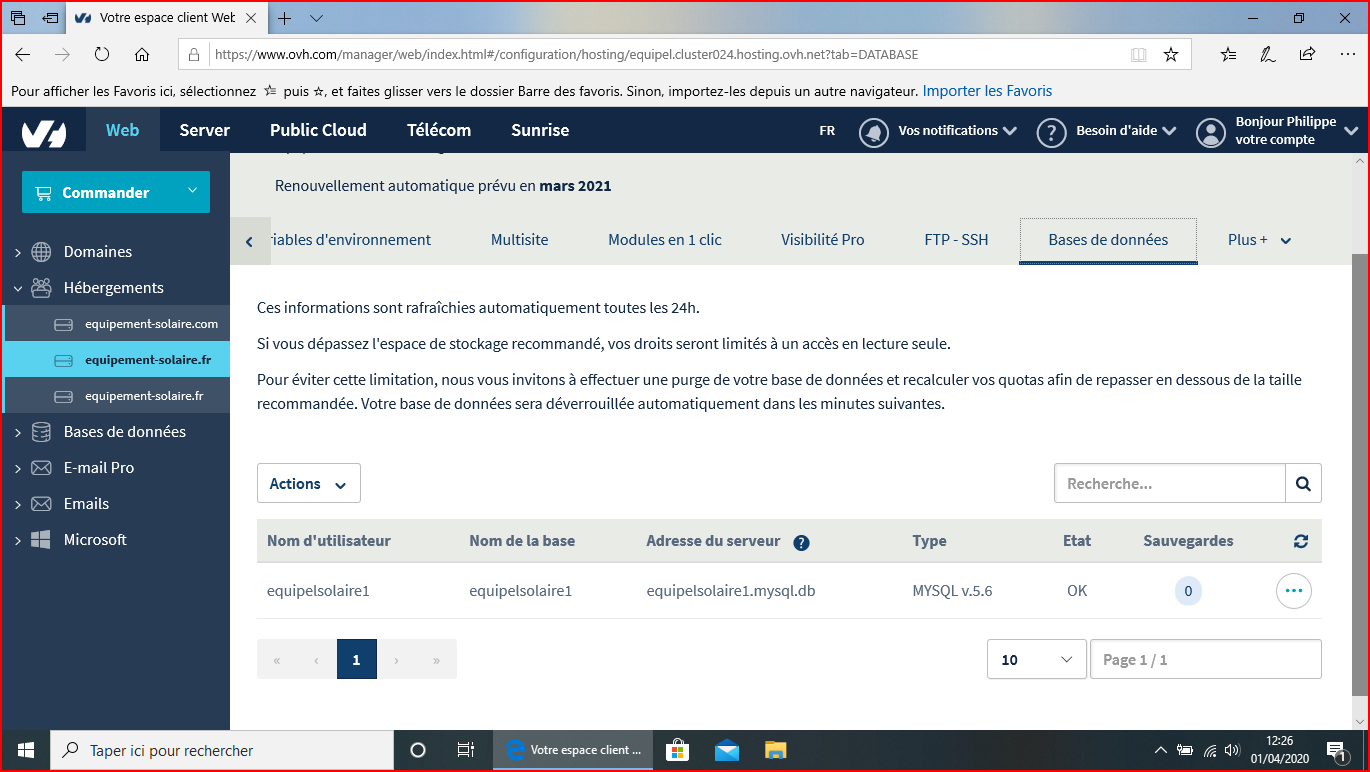1370x772 pixels.
Task: Click the E-mail Pro envelope icon
Action: coord(41,468)
